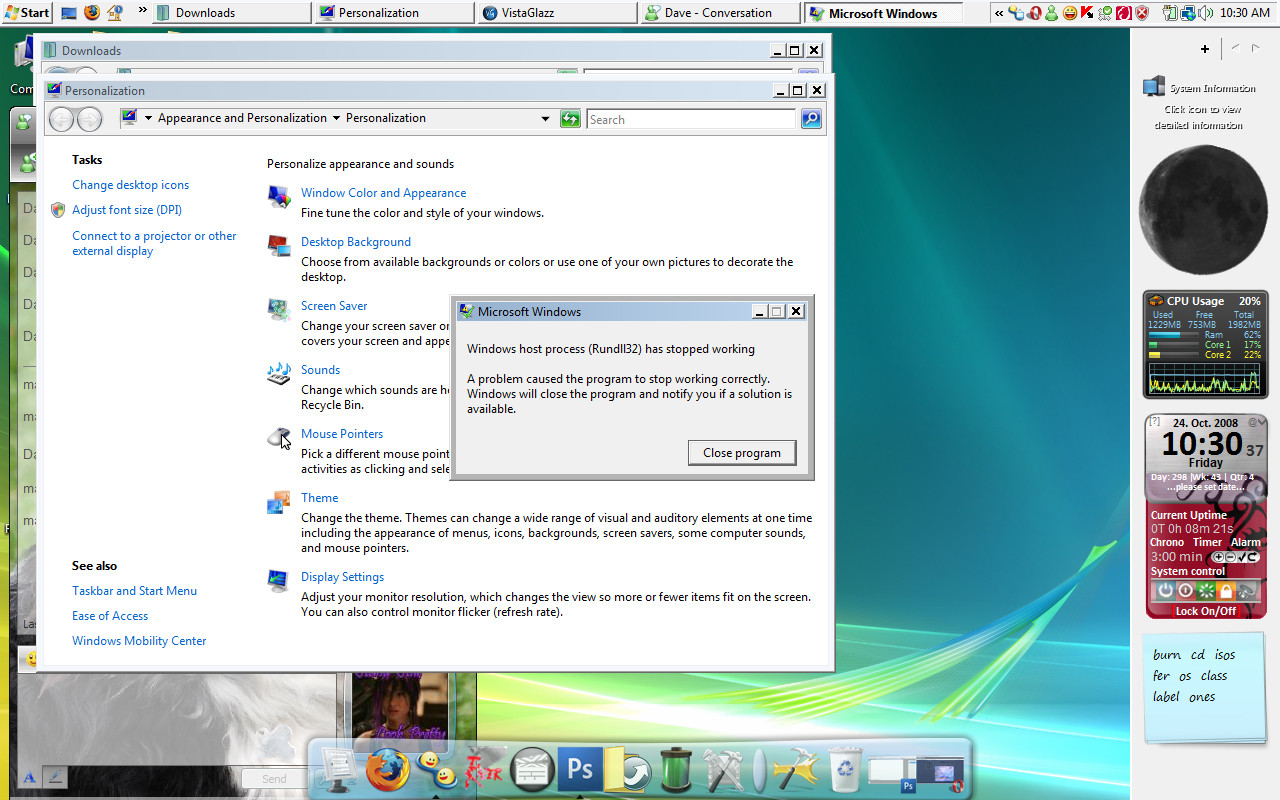This screenshot has width=1280, height=800.
Task: Open the Sounds music notes icon
Action: click(279, 374)
